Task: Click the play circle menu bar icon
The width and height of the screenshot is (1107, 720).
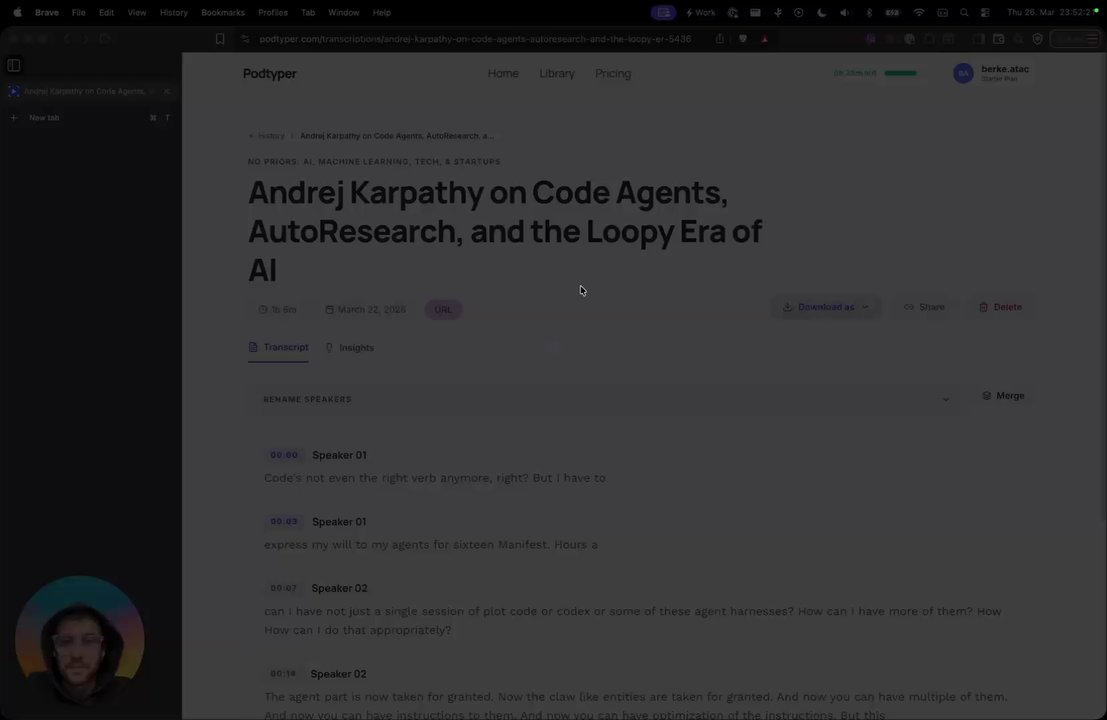Action: pos(798,13)
